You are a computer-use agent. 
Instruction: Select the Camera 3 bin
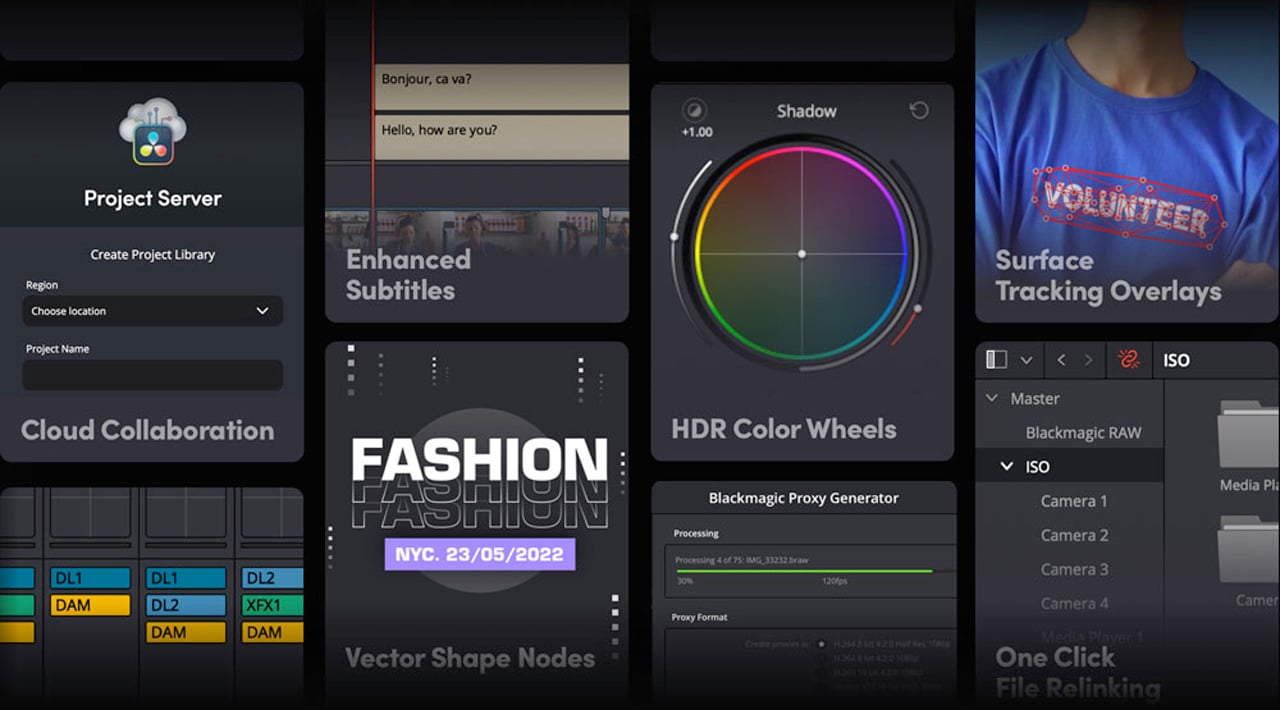point(1074,569)
